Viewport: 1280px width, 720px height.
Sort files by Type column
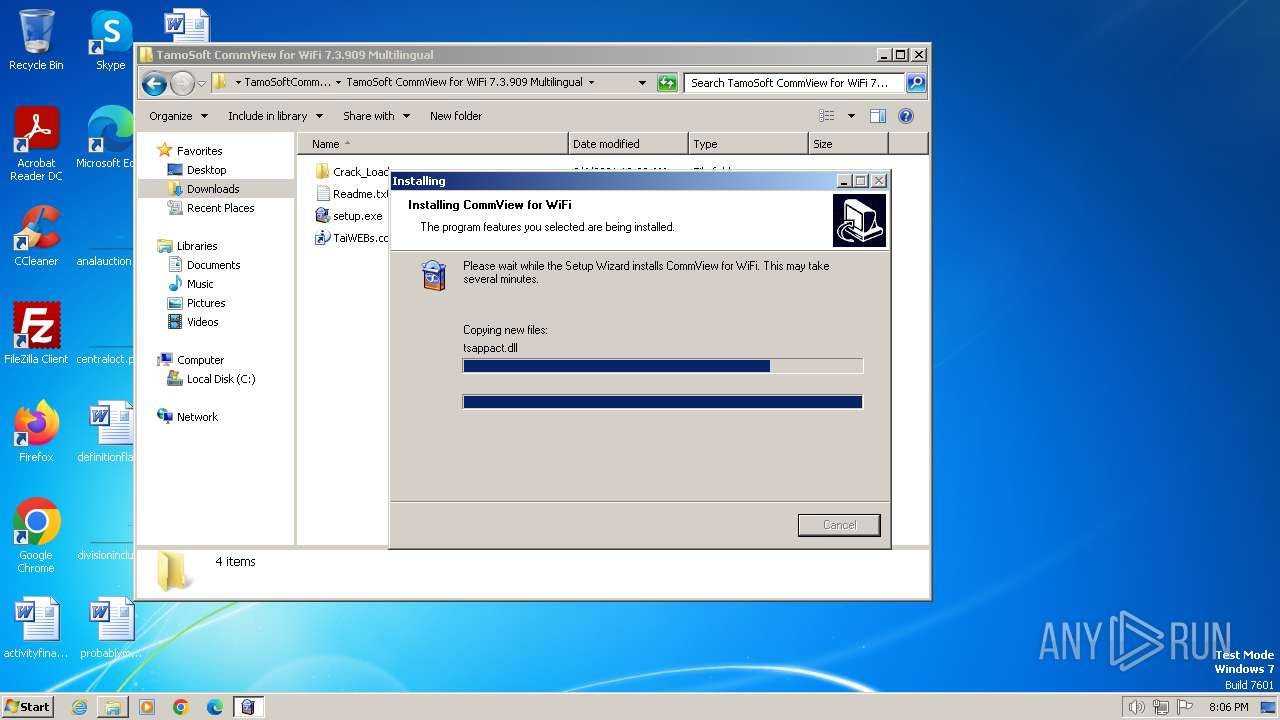tap(748, 144)
